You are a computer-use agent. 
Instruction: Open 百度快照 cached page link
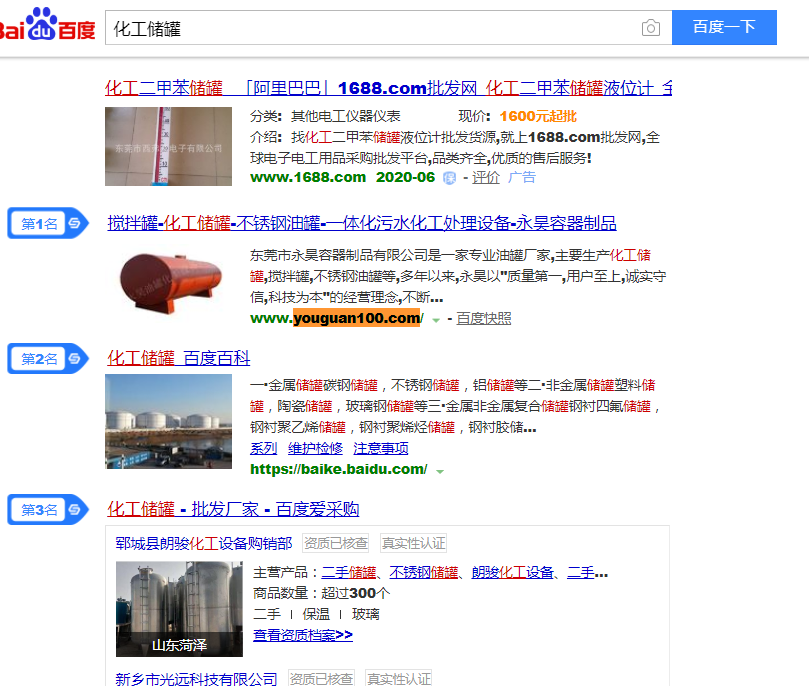483,318
